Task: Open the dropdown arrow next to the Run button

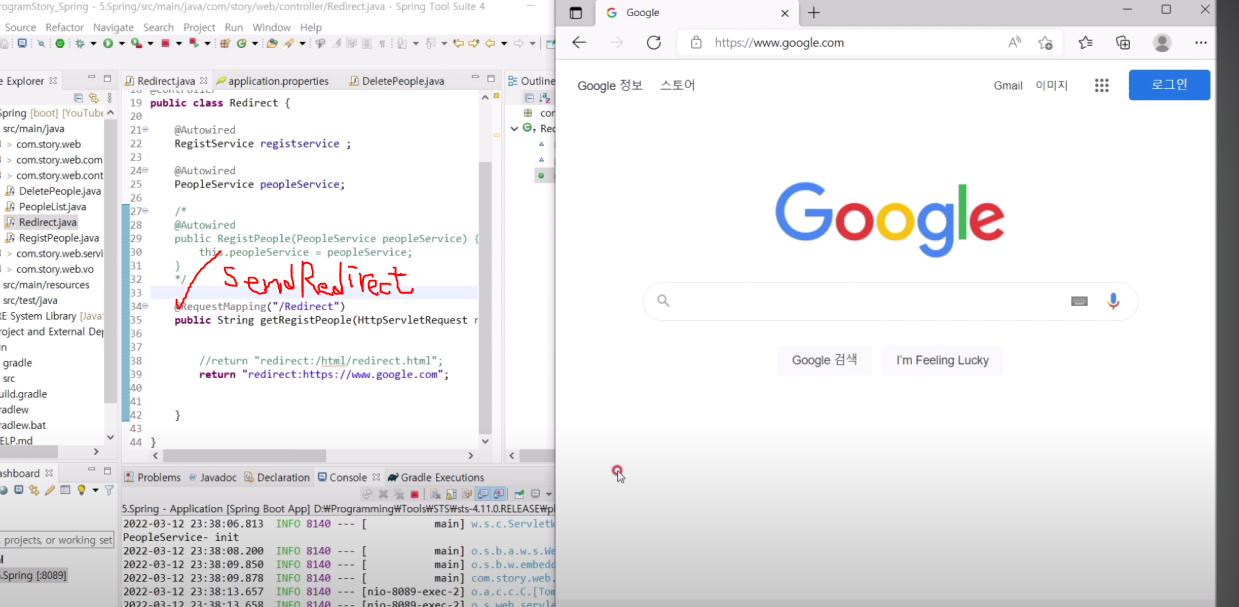Action: [121, 43]
